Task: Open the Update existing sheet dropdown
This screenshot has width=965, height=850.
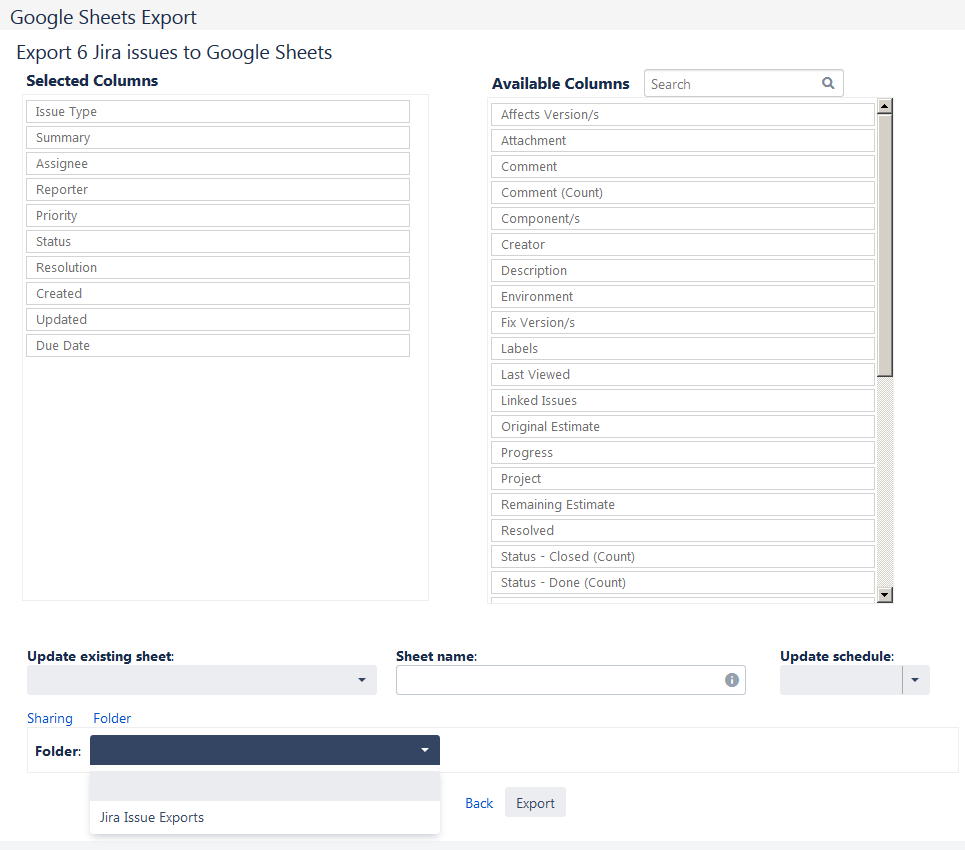Action: tap(201, 680)
